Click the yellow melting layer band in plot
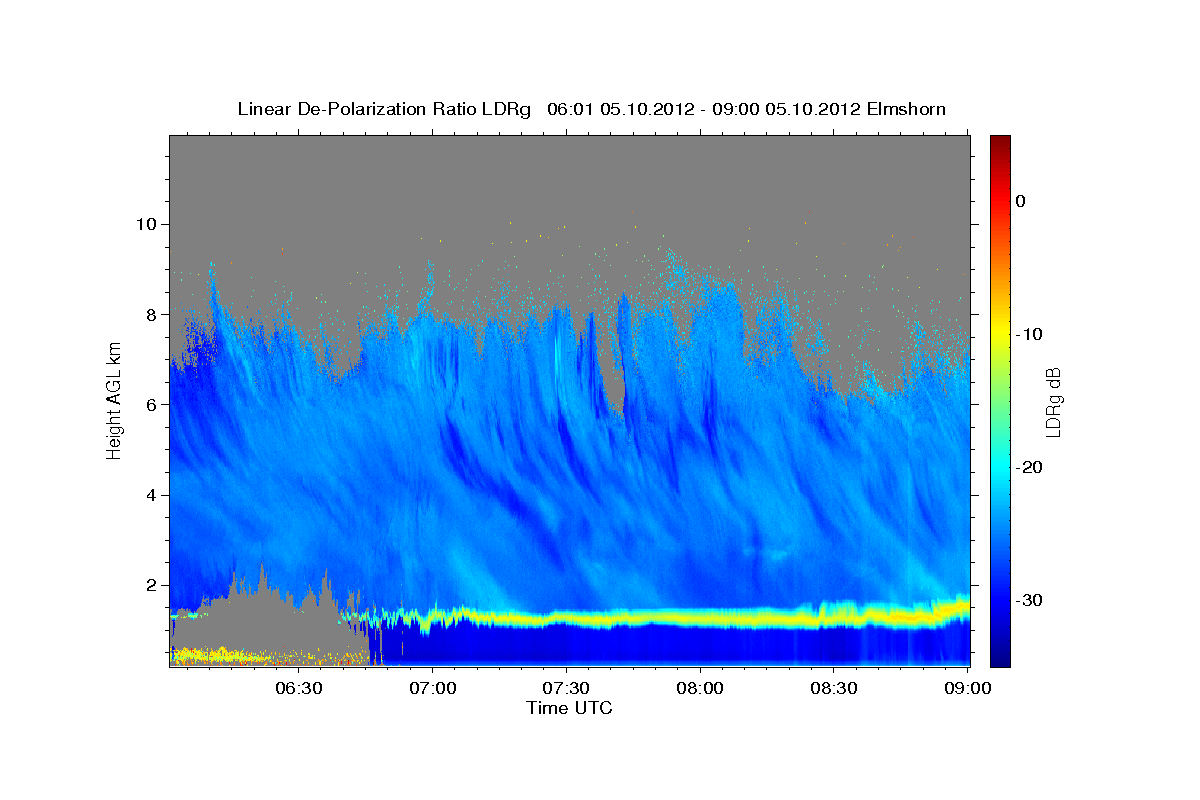This screenshot has width=1200, height=800. [700, 618]
